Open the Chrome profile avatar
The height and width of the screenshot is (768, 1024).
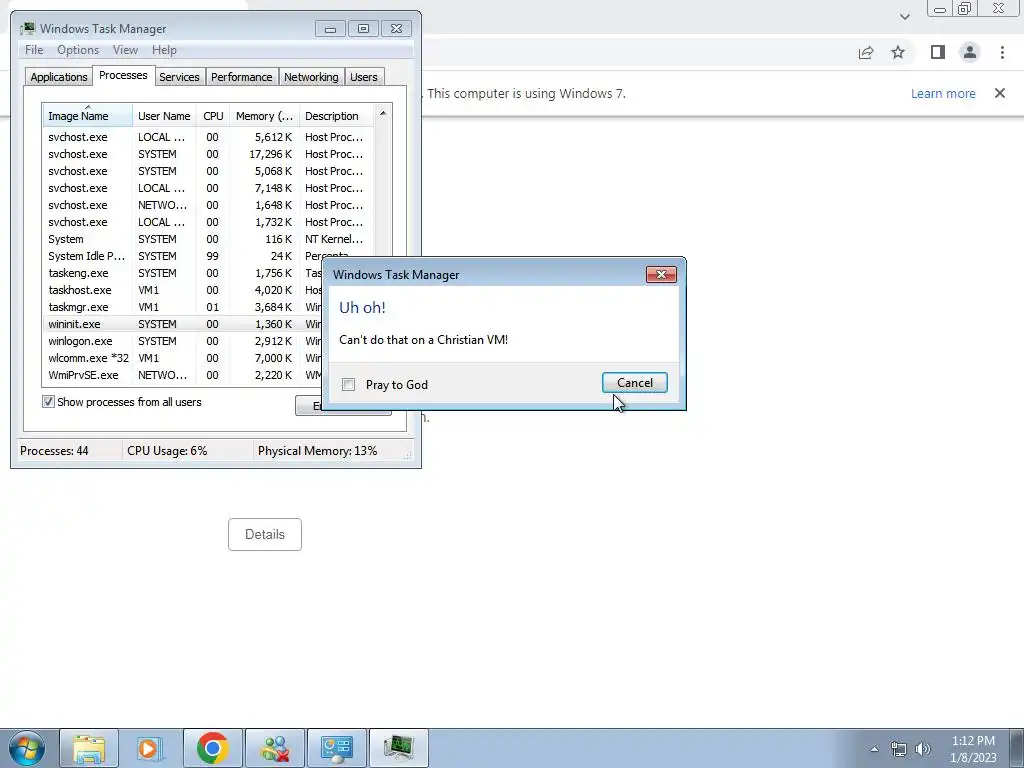pyautogui.click(x=970, y=52)
